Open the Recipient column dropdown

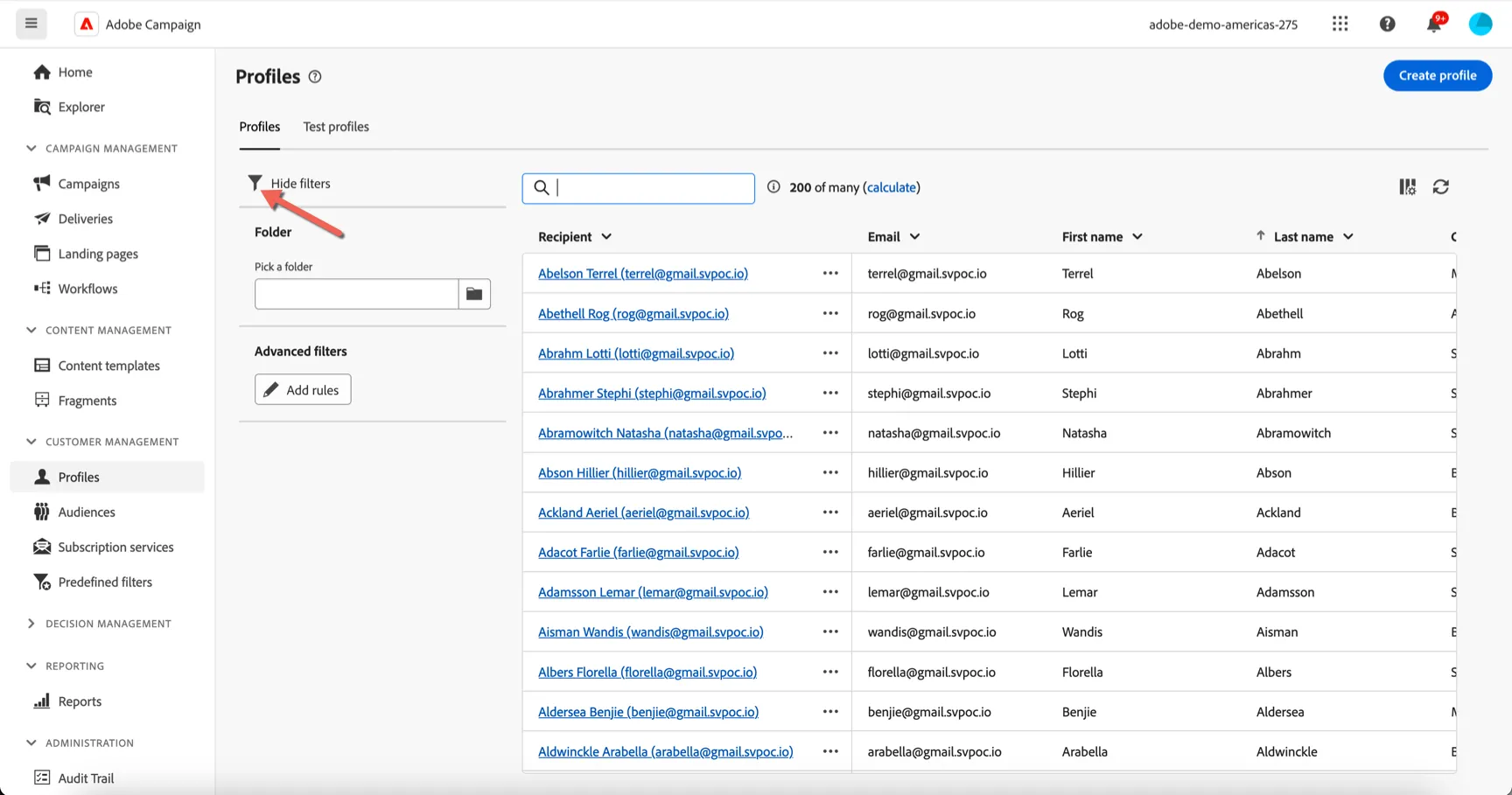pyautogui.click(x=606, y=237)
